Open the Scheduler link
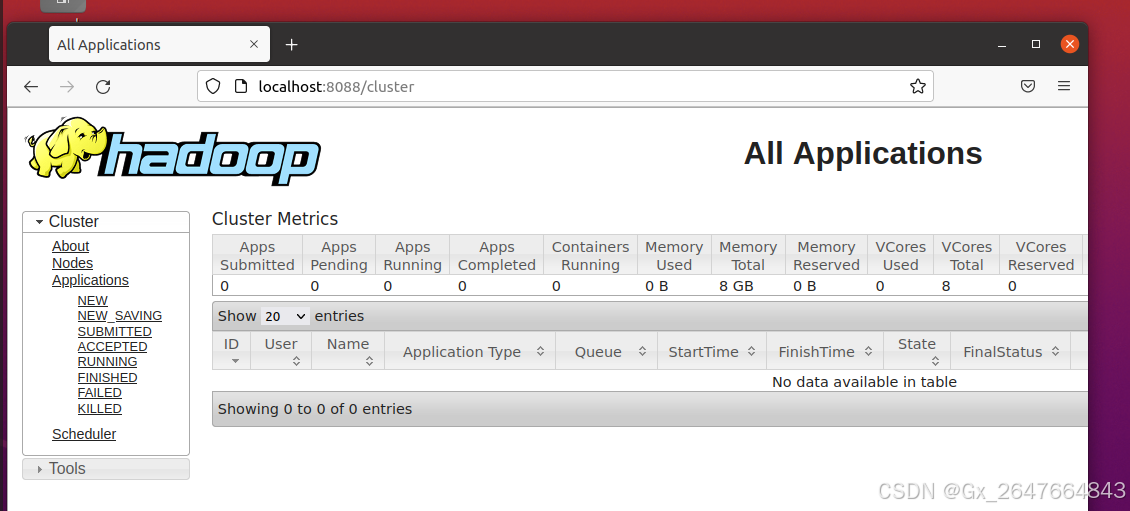The image size is (1130, 511). pos(84,434)
